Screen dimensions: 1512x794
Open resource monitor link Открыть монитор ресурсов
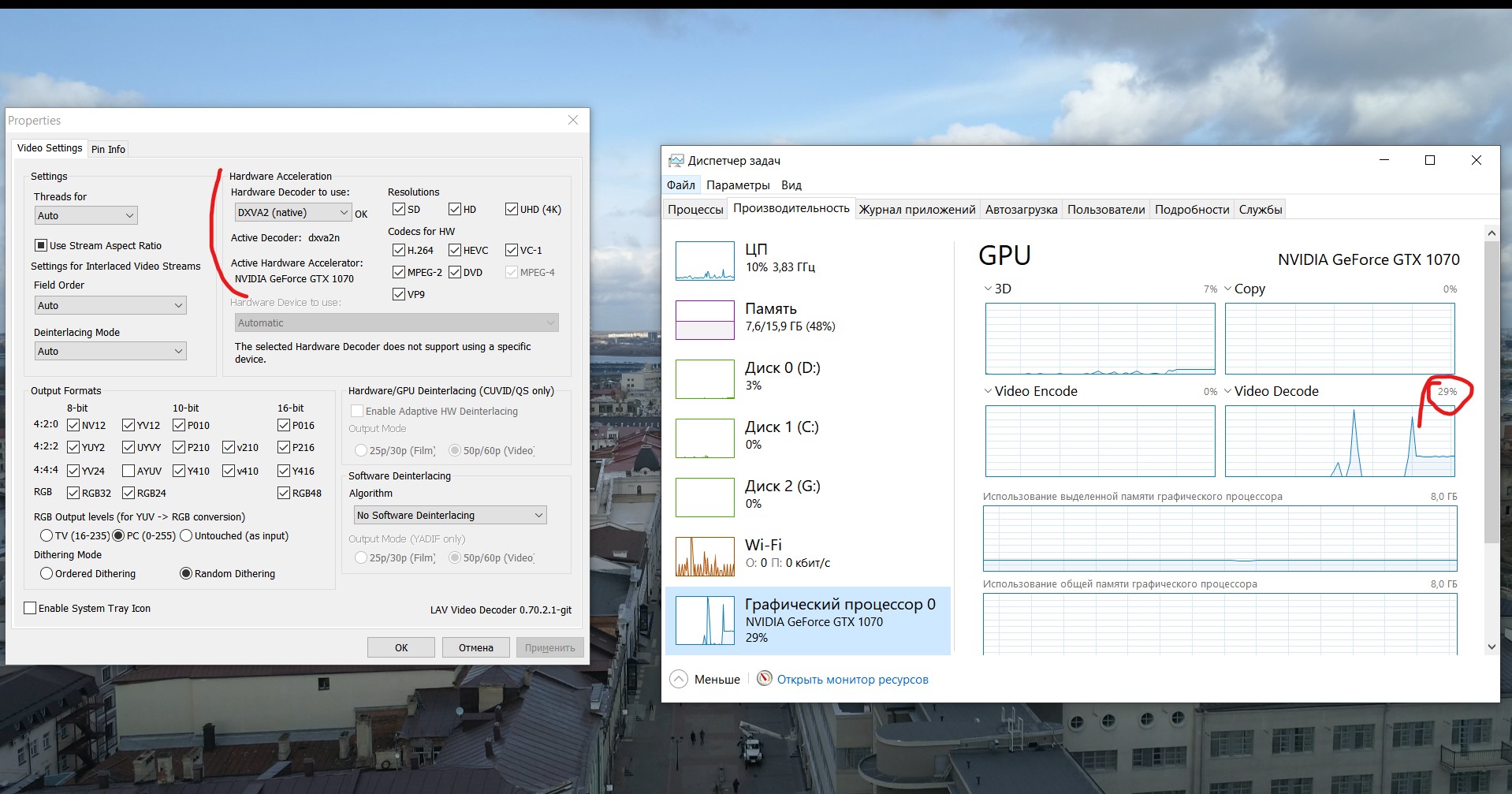[853, 680]
